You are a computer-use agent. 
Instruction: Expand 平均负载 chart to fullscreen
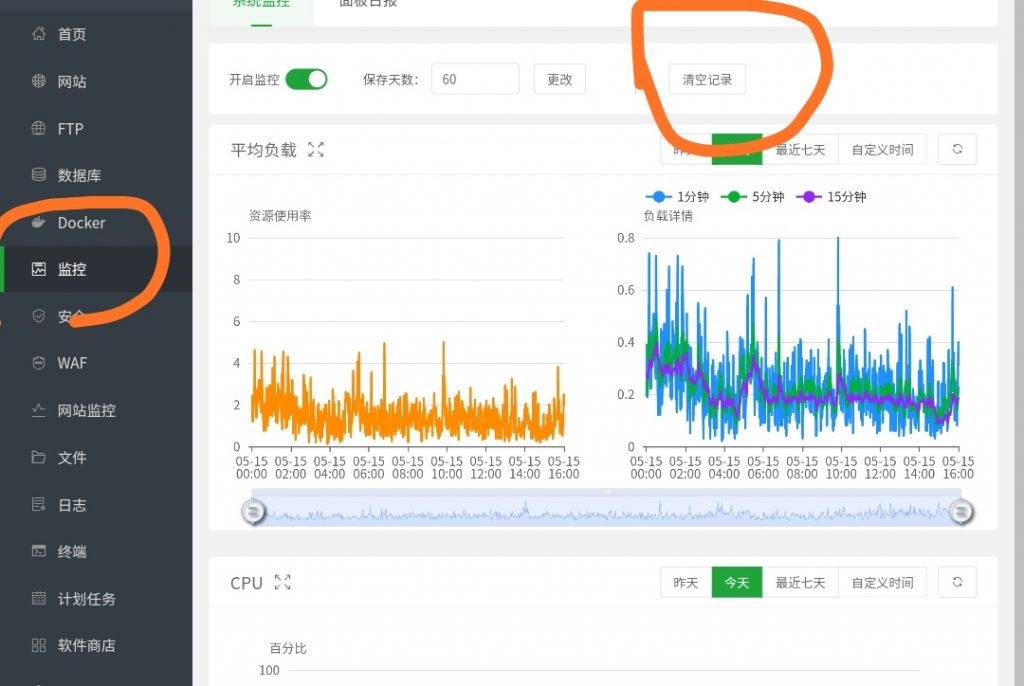(316, 150)
